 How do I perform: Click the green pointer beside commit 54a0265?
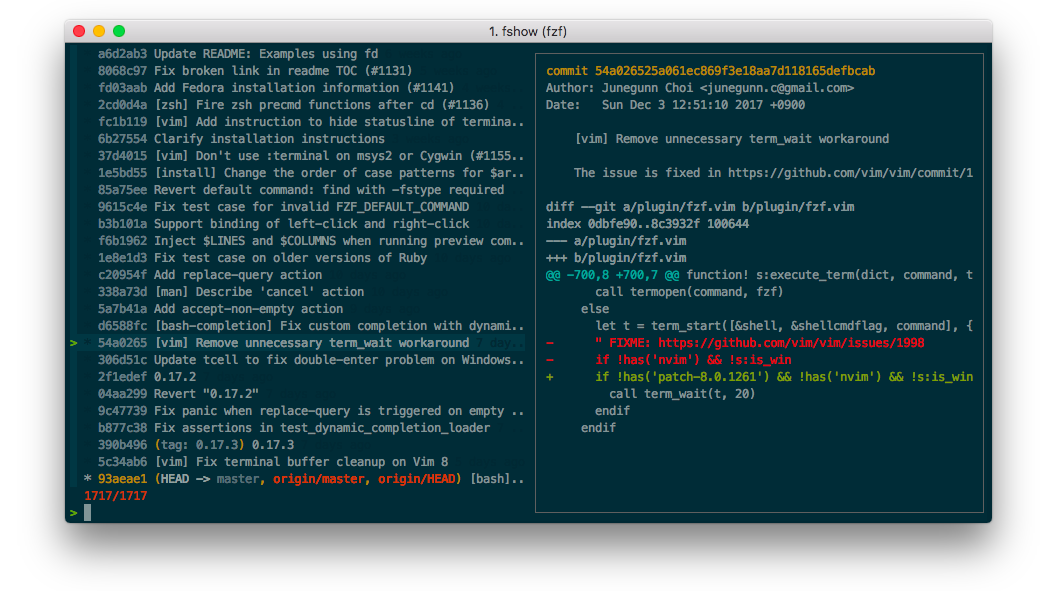74,343
